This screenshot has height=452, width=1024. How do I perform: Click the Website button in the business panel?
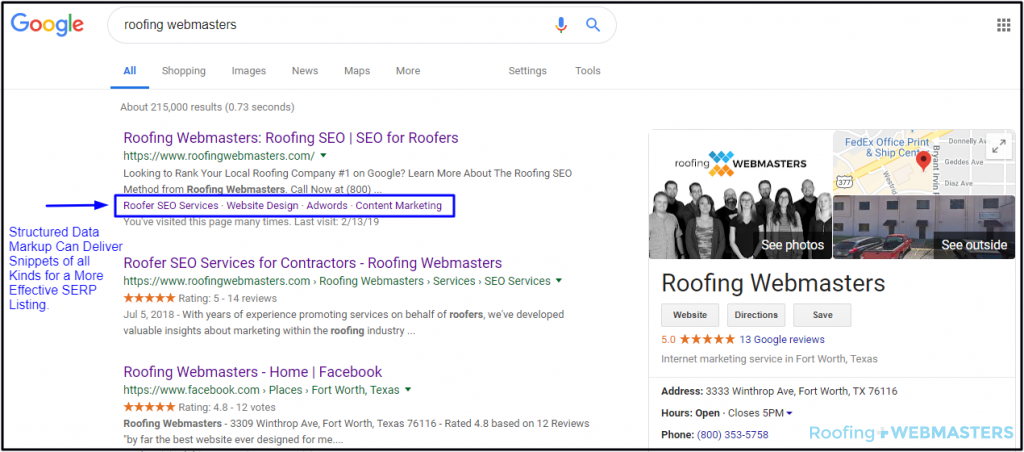coord(690,315)
